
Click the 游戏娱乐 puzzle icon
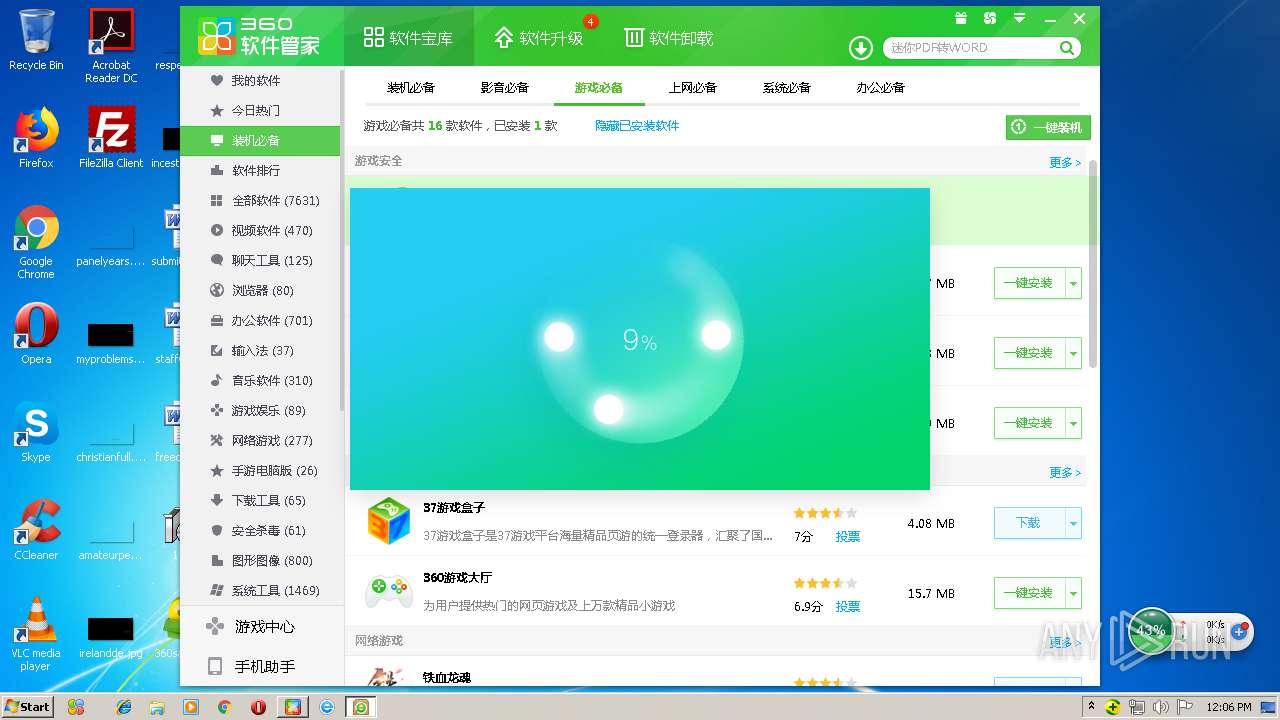pos(216,410)
